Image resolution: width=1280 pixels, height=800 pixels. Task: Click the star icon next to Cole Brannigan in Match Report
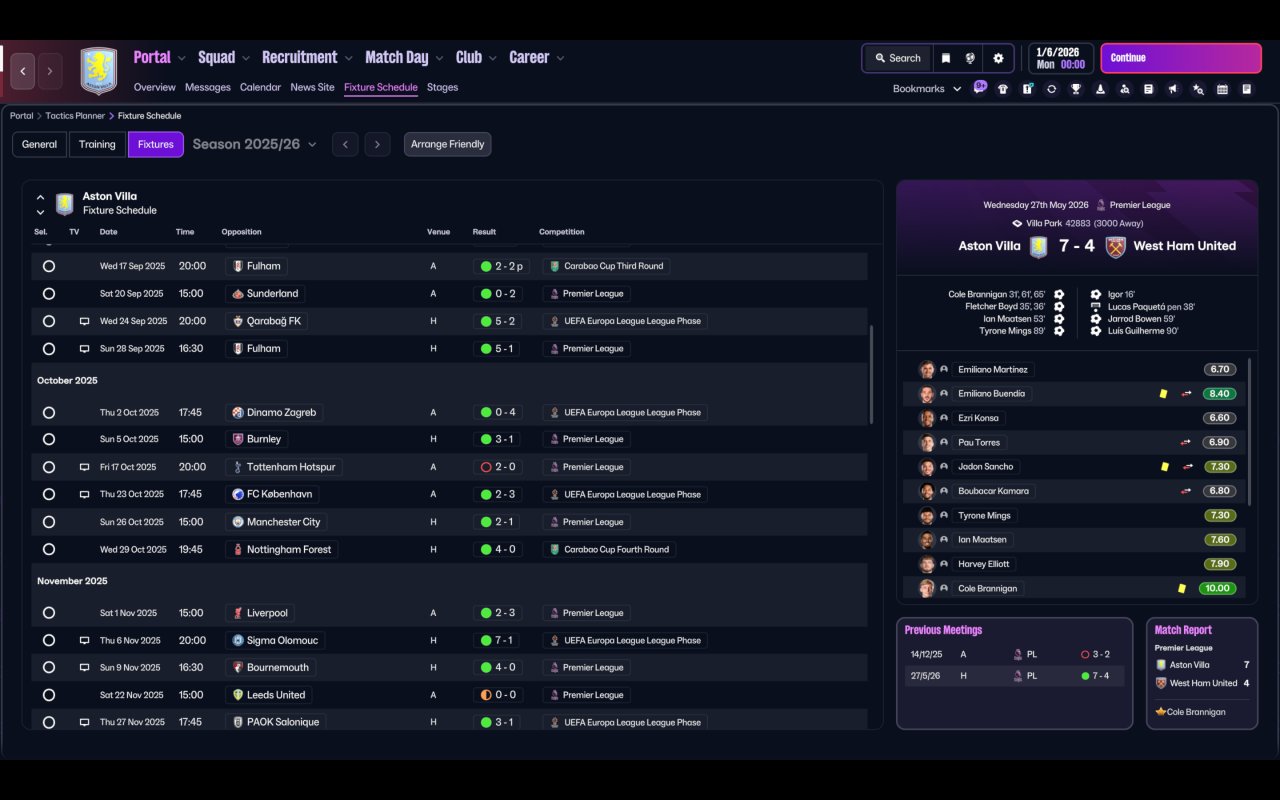coord(1160,712)
